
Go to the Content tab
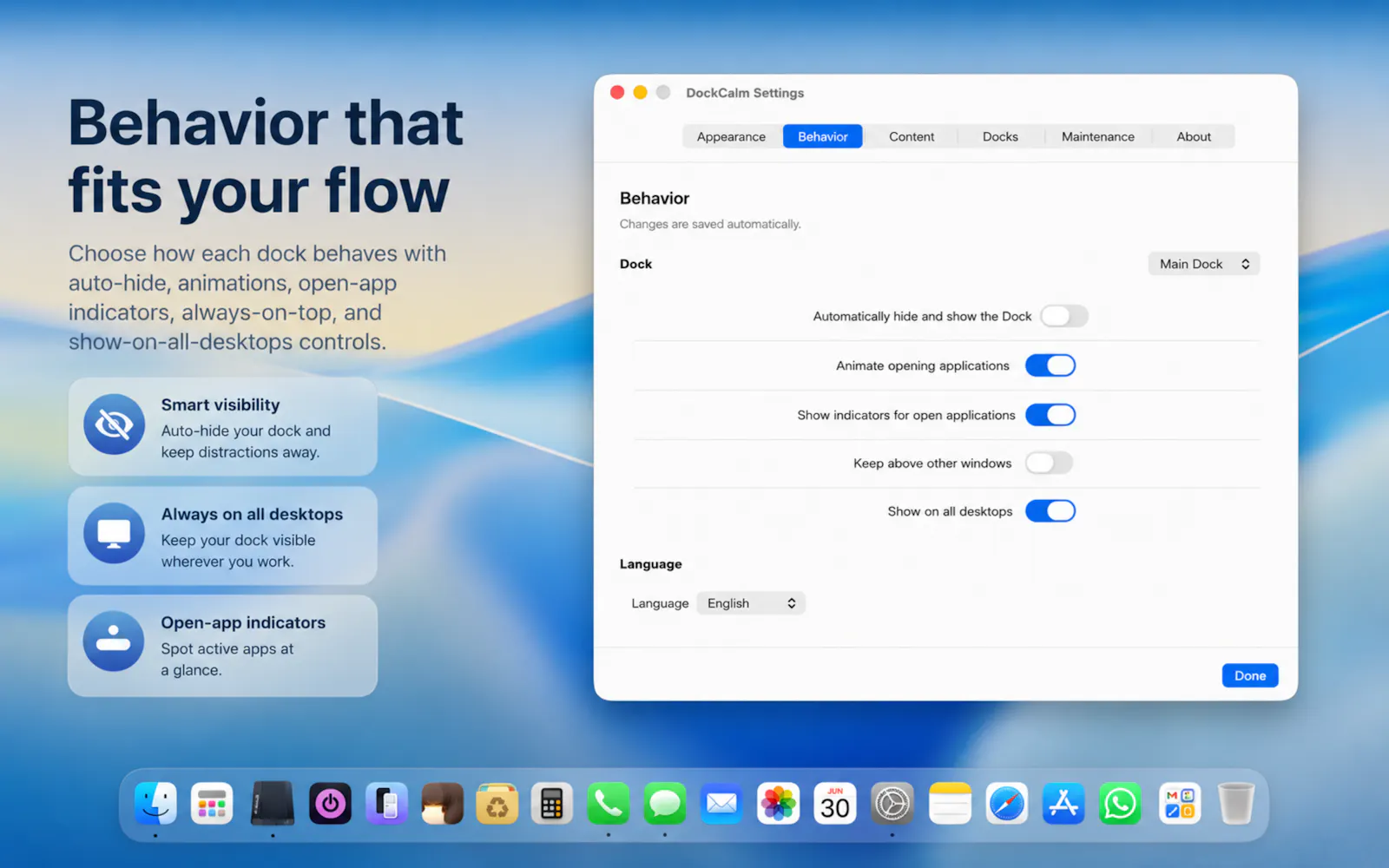(912, 136)
